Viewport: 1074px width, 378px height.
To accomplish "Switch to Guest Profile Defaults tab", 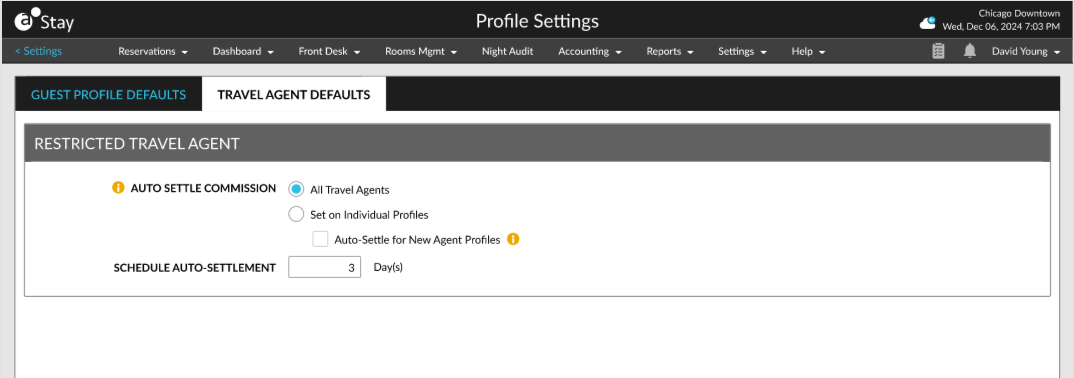I will (108, 94).
